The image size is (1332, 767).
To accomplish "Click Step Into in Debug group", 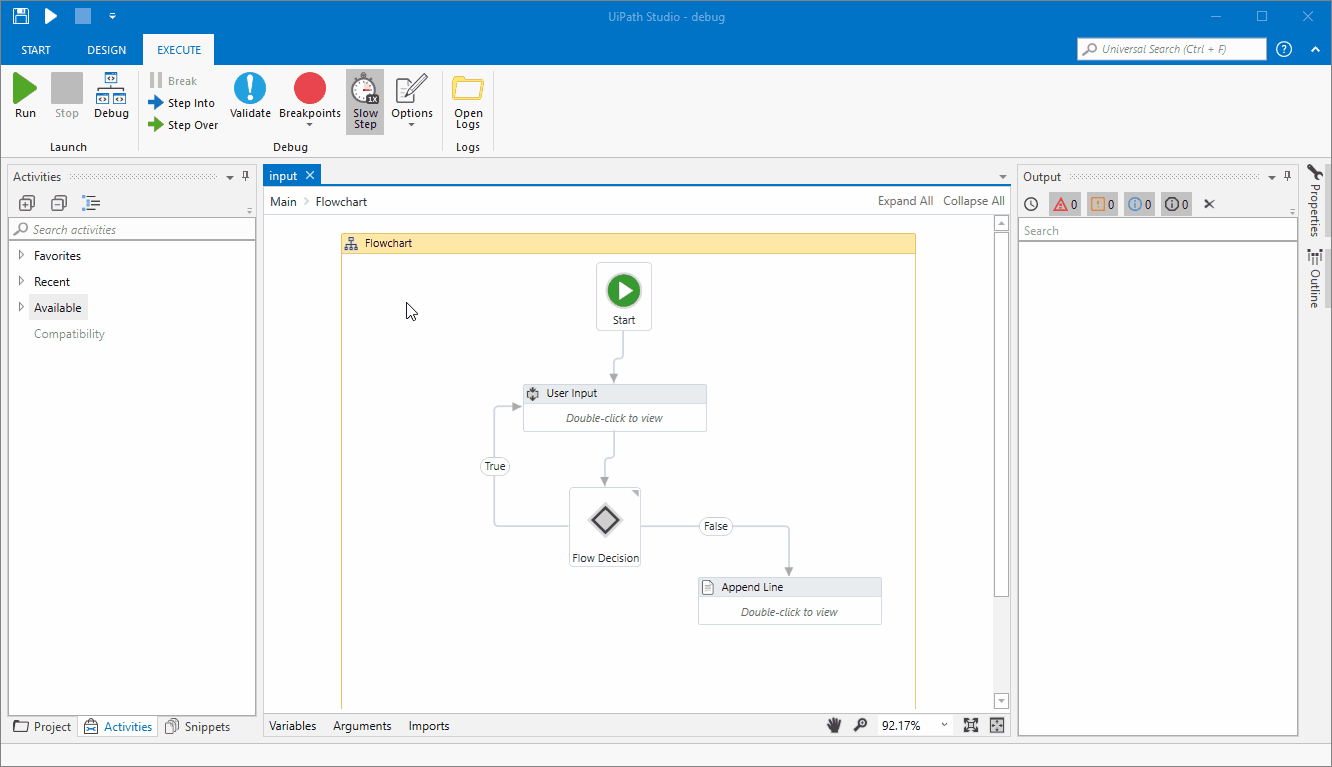I will pyautogui.click(x=181, y=103).
